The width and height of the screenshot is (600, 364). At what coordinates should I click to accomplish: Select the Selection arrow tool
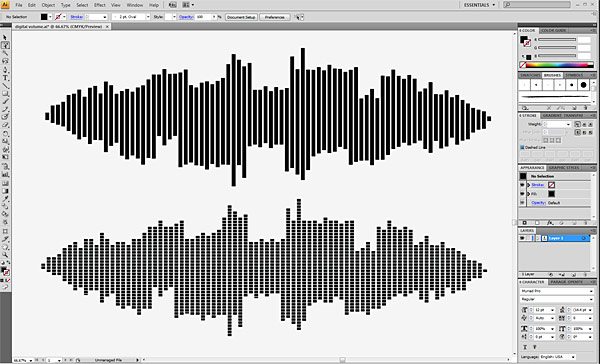5,38
